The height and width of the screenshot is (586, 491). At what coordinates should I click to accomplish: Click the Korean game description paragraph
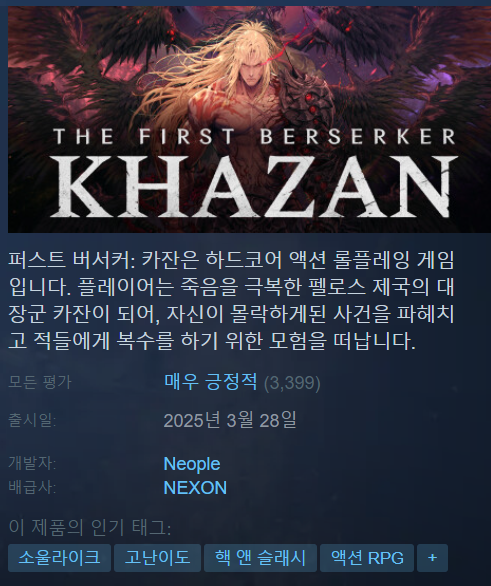(231, 300)
